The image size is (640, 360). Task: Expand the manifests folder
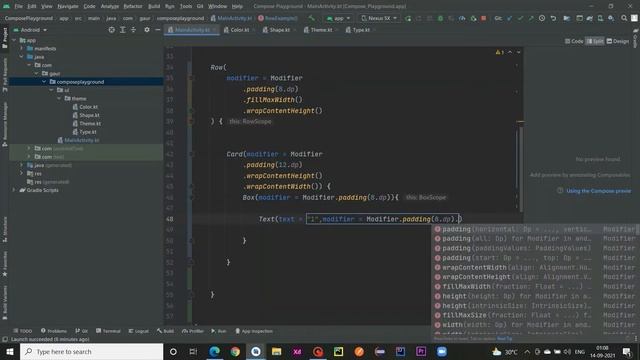click(x=22, y=49)
